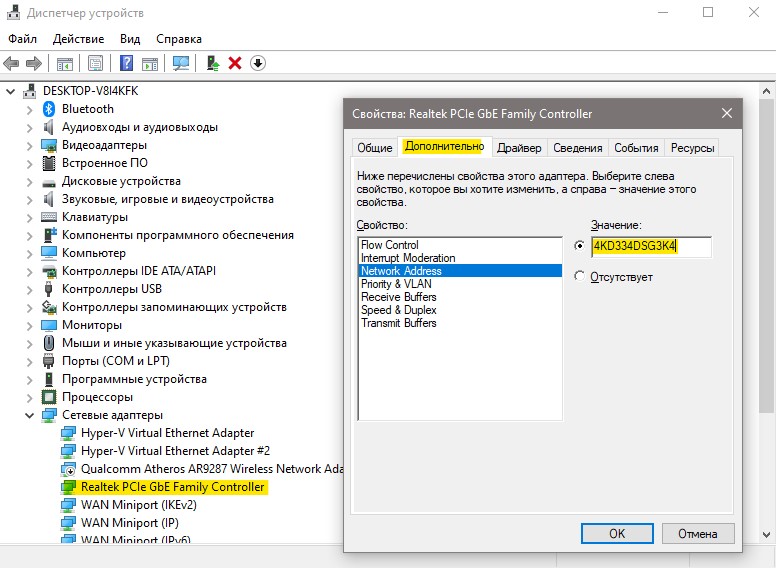Screen dimensions: 776x568
Task: Click the red X Uninstall device icon
Action: pos(235,63)
